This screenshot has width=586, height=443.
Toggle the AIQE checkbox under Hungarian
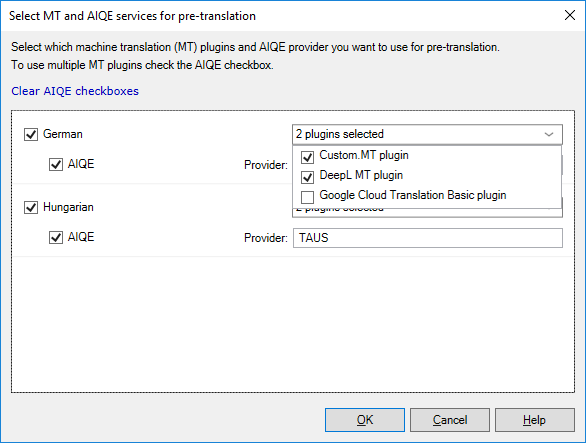click(x=56, y=237)
